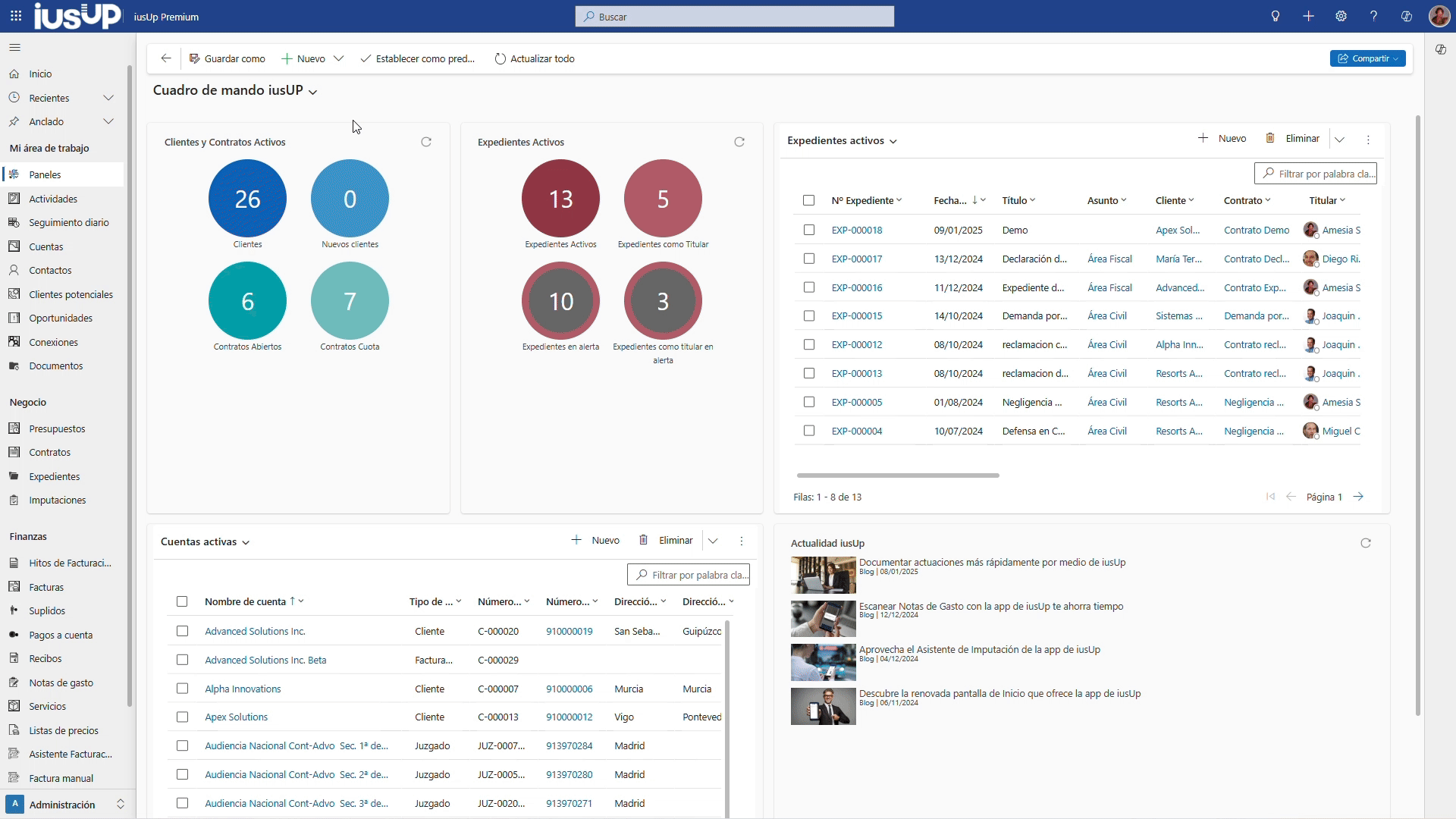Image resolution: width=1456 pixels, height=819 pixels.
Task: Open settings gear in top bar
Action: click(x=1341, y=16)
